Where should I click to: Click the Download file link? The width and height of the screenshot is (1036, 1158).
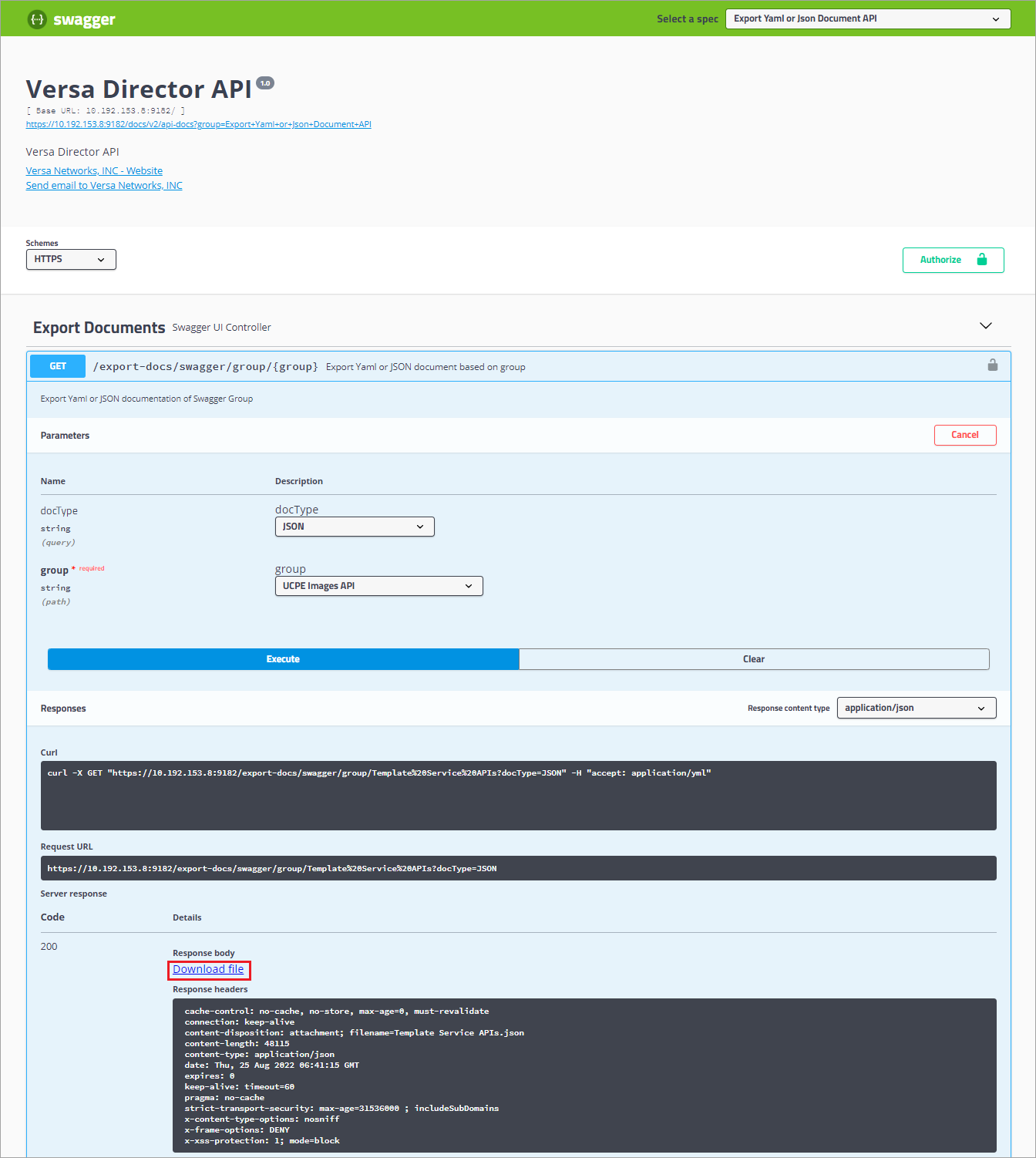(208, 969)
